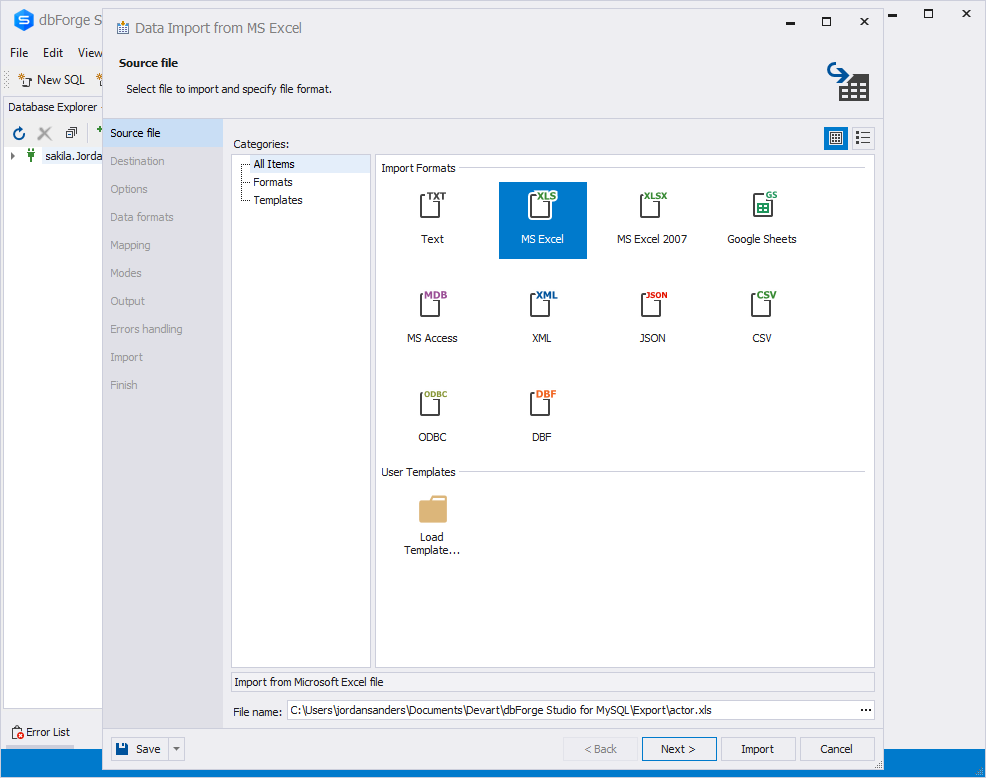
Task: Click the Next > button
Action: [679, 749]
